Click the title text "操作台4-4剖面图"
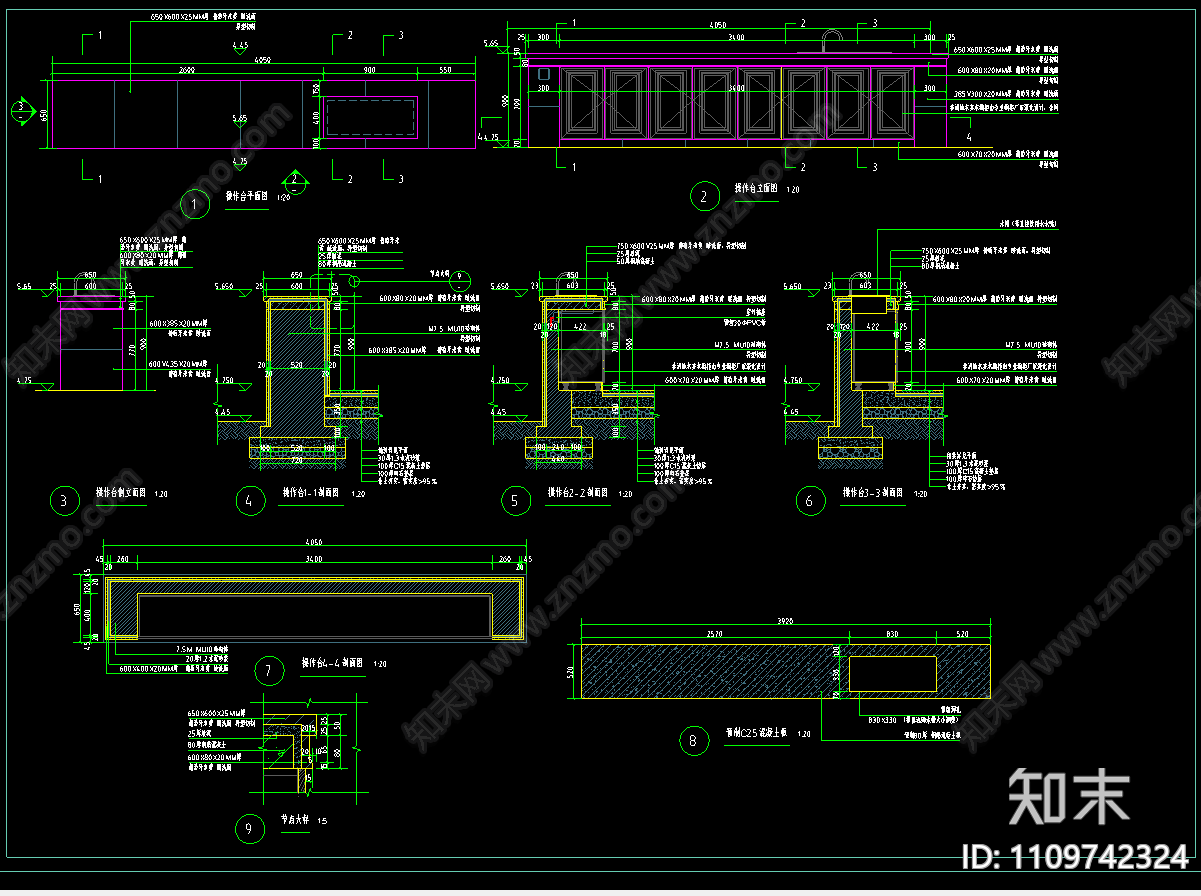 (x=331, y=664)
